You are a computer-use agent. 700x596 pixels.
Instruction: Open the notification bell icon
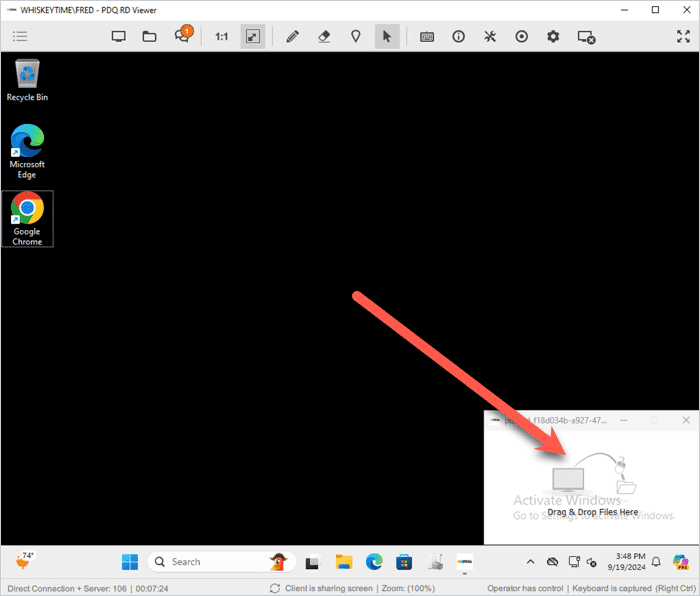[x=656, y=562]
